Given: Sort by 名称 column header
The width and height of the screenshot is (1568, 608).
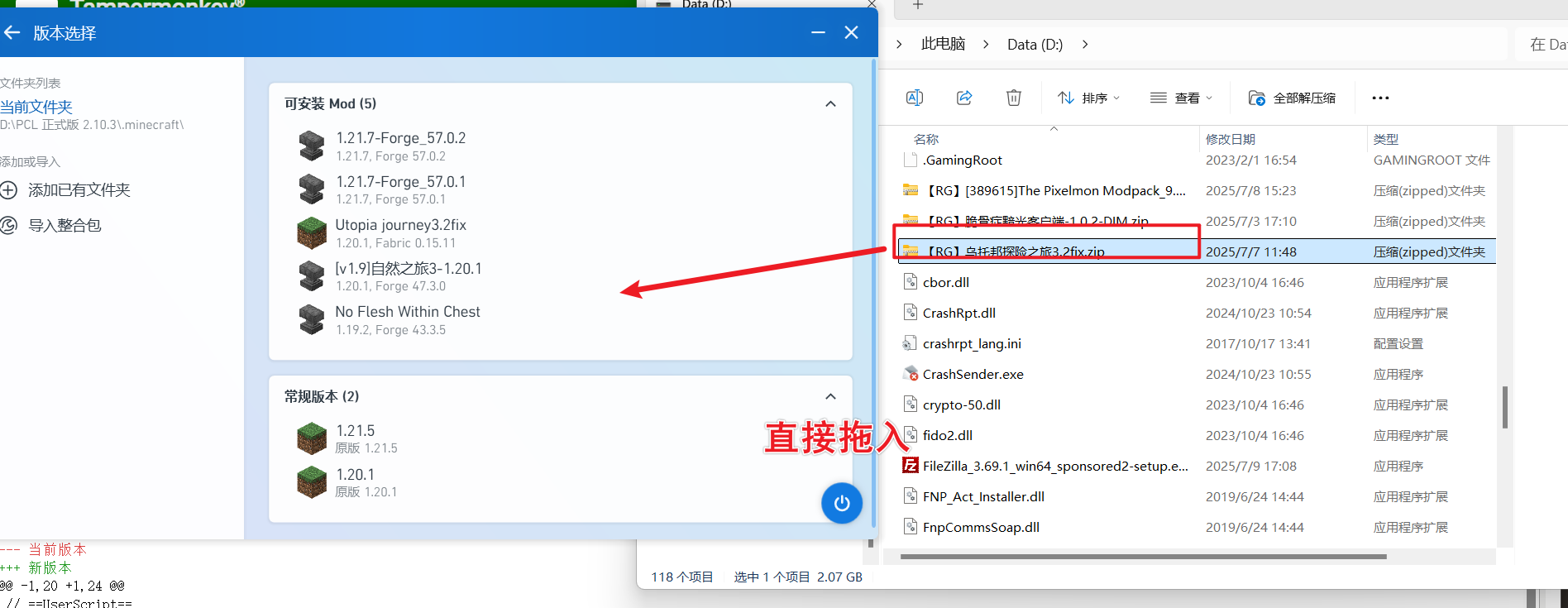Looking at the screenshot, I should coord(926,139).
